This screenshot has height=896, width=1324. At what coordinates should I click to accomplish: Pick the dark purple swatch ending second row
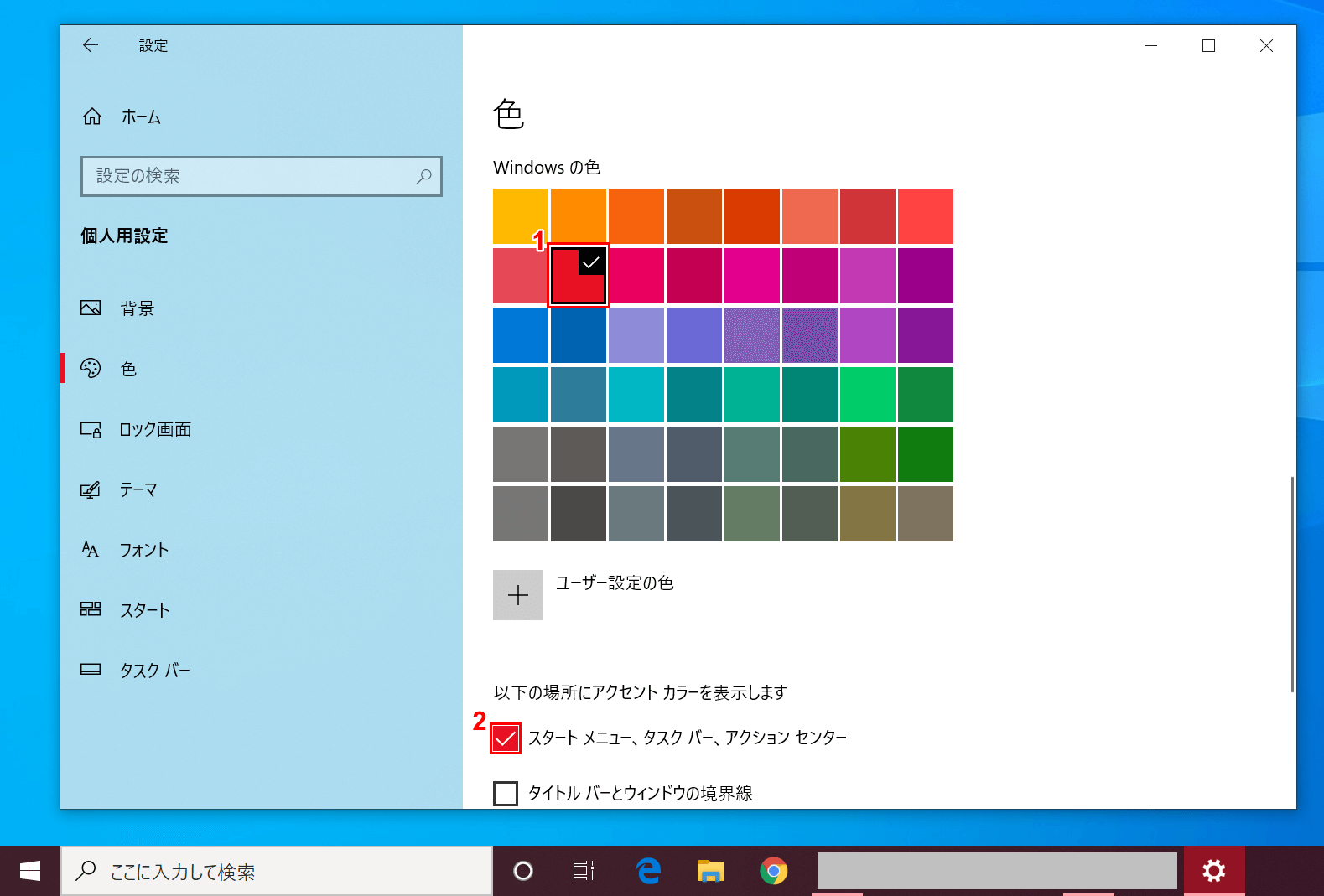[926, 276]
